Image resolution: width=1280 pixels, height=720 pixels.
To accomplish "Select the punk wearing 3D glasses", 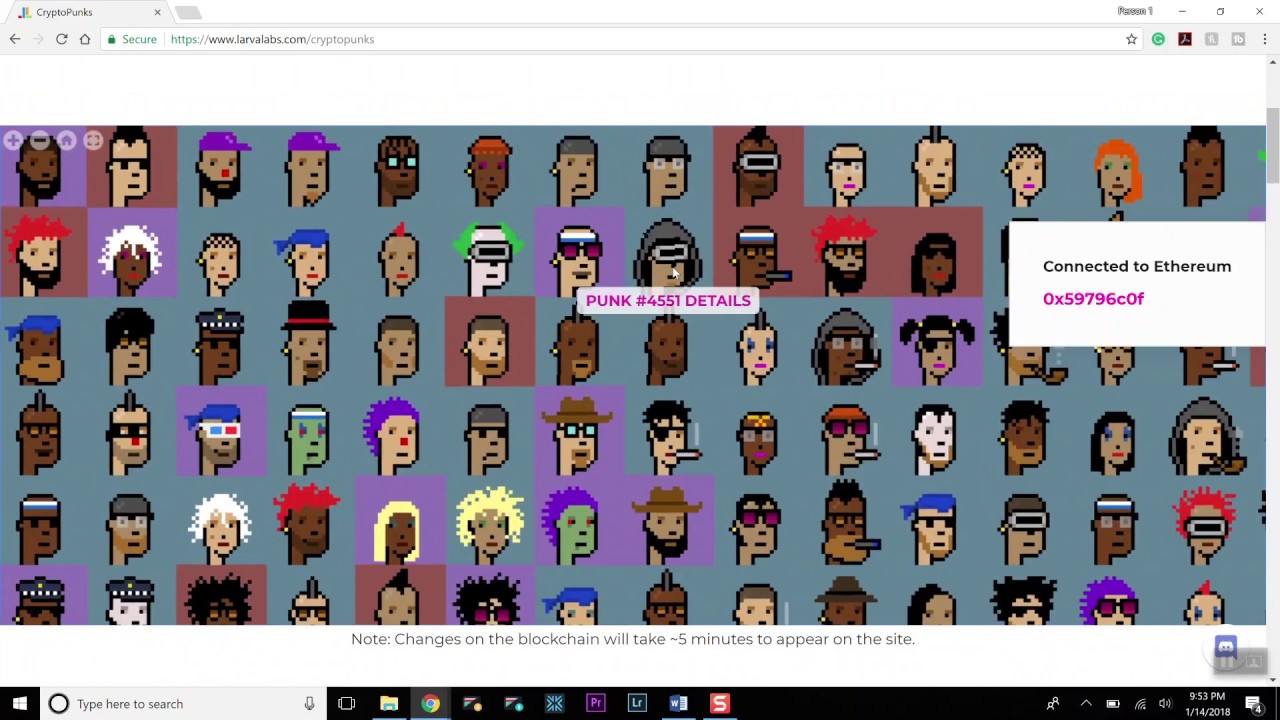I will coord(221,432).
